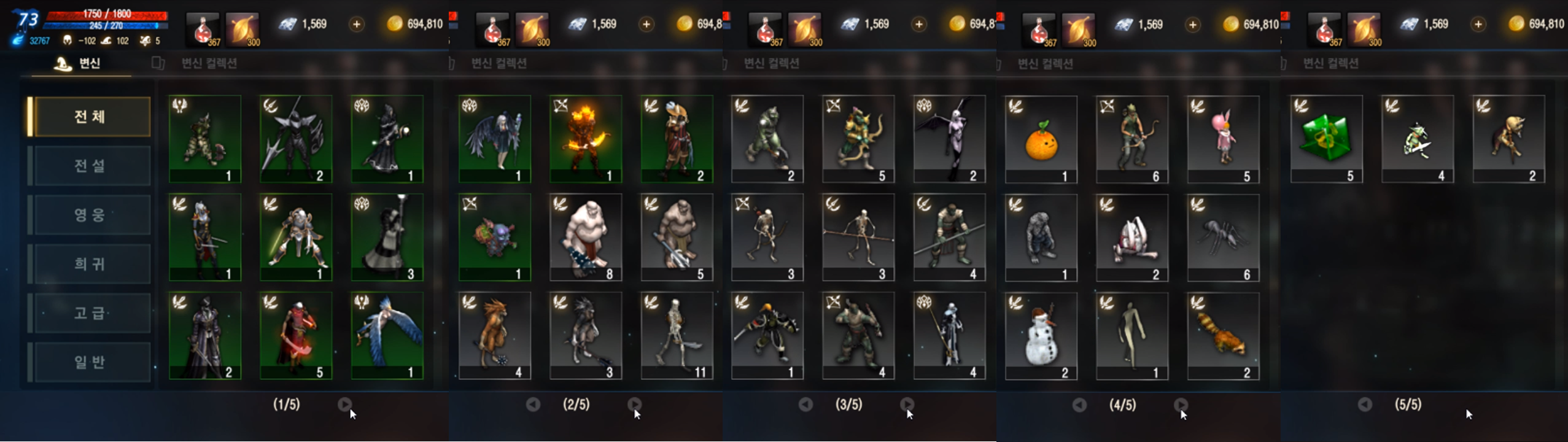Pick the flaming fire archer card
The height and width of the screenshot is (442, 1568).
point(585,139)
